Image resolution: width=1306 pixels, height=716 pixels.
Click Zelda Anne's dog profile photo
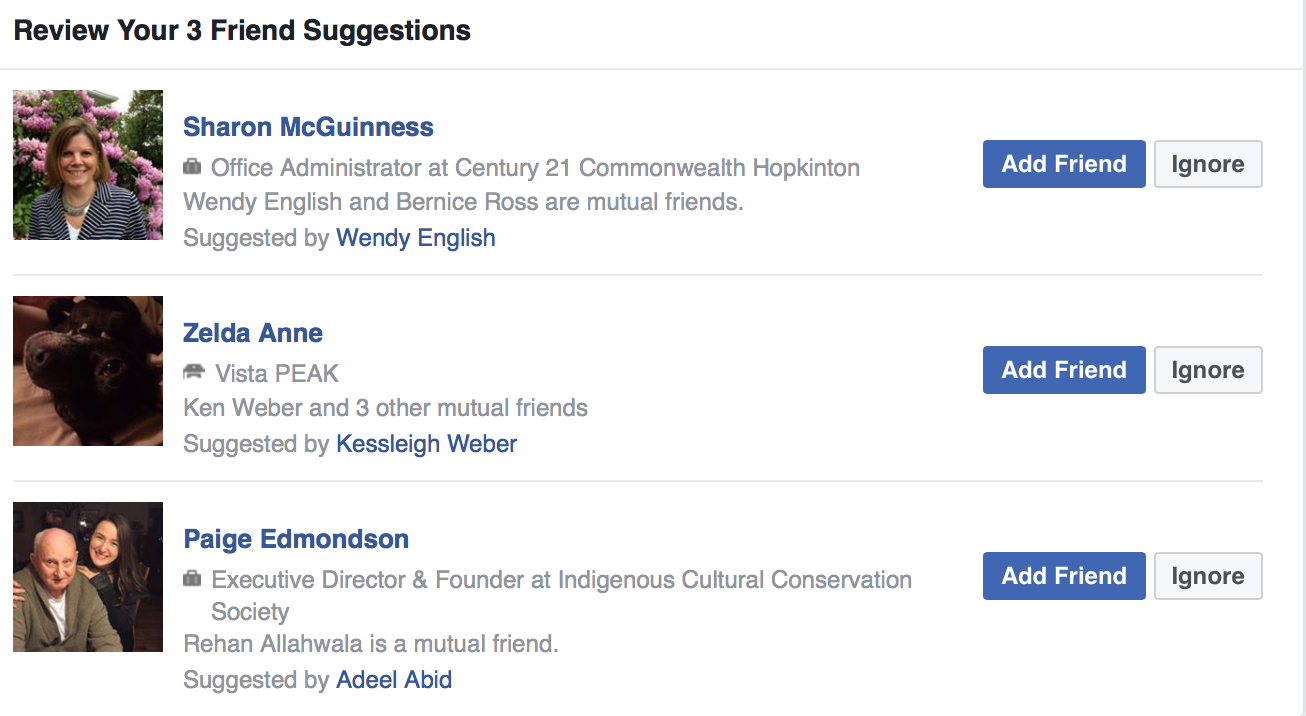87,370
